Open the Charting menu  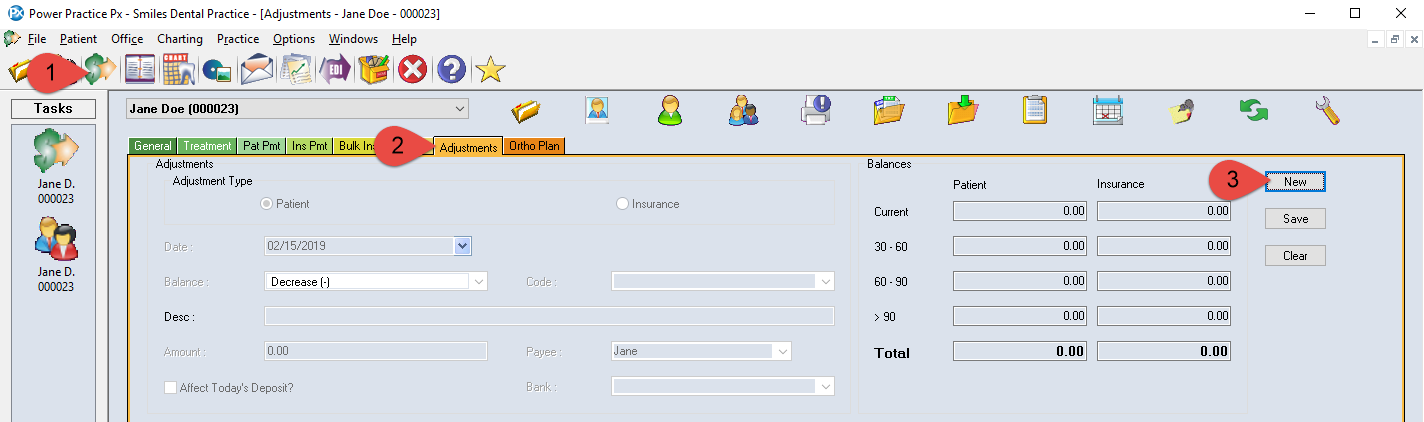tap(180, 39)
